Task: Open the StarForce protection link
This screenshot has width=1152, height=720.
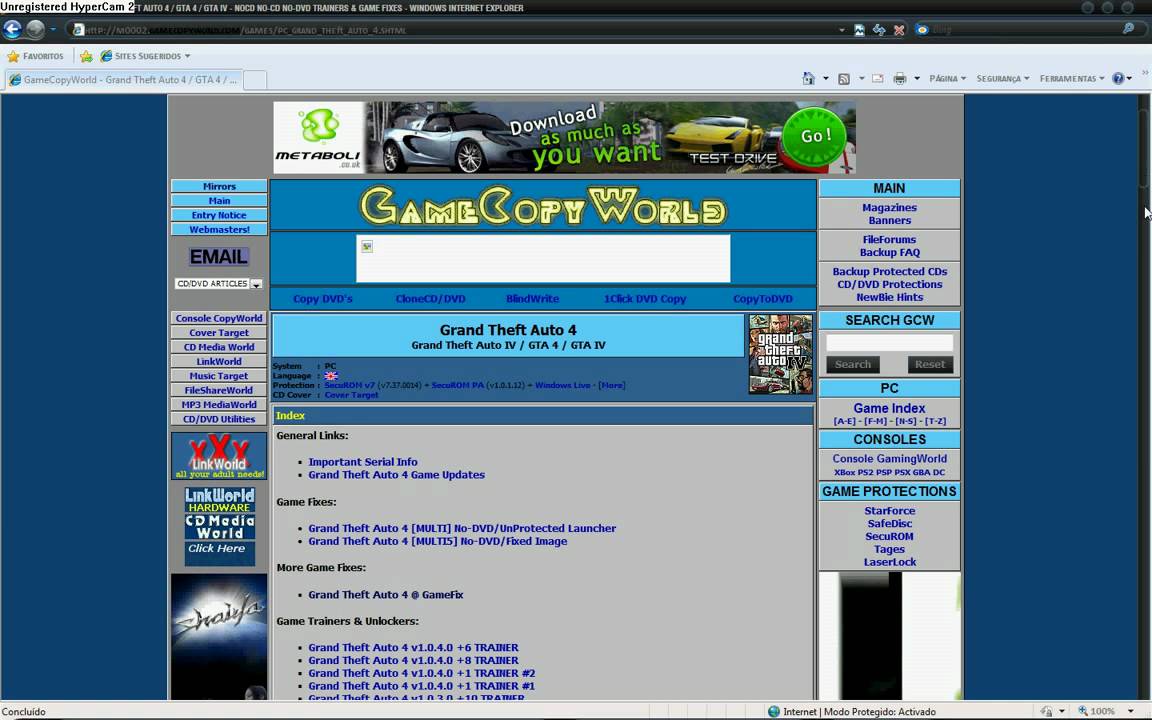Action: pos(890,511)
